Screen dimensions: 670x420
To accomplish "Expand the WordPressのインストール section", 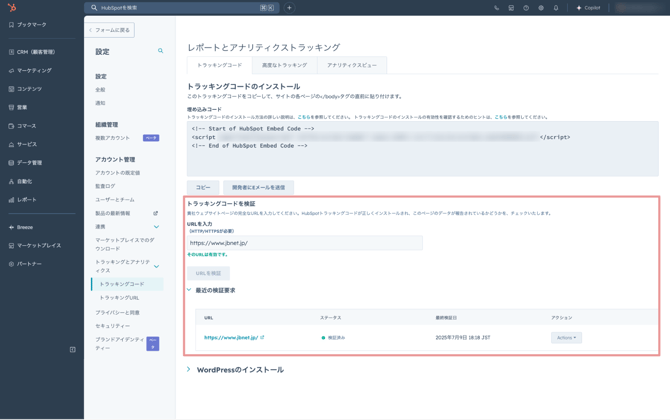I will tap(189, 370).
